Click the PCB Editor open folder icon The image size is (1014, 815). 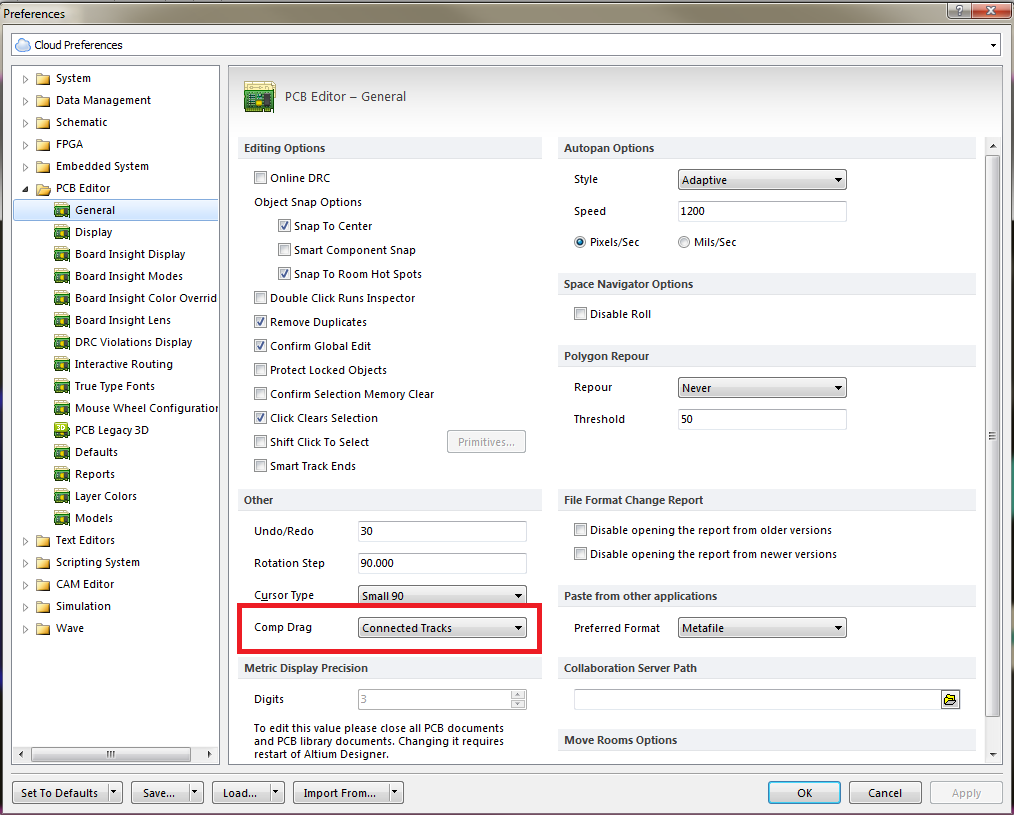click(43, 189)
